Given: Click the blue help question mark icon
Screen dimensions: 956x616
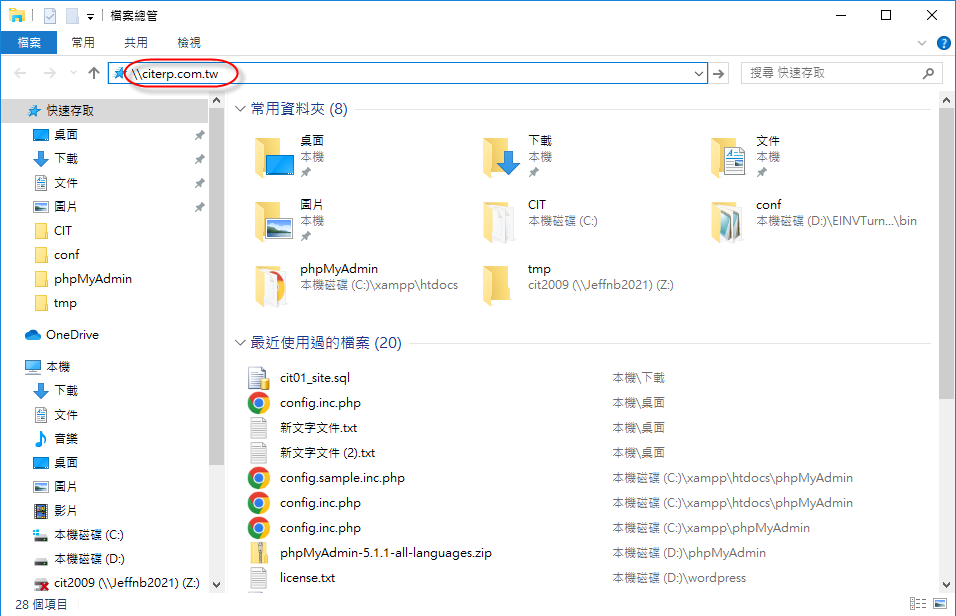Looking at the screenshot, I should click(x=943, y=43).
